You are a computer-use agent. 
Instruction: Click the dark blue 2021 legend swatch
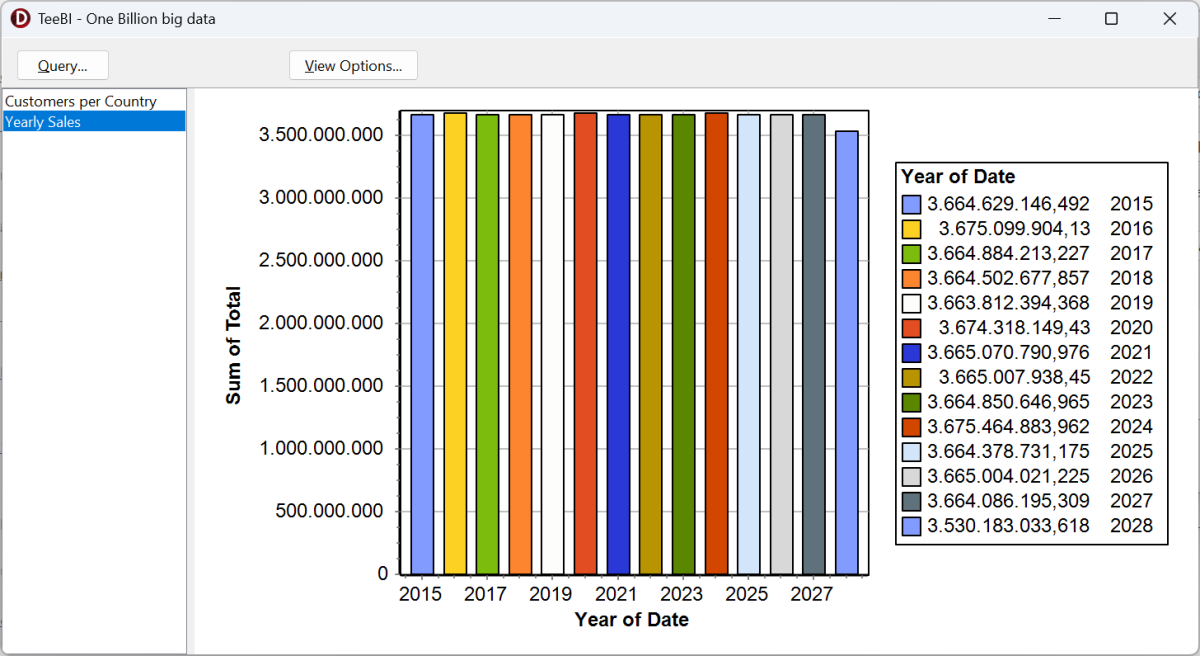911,353
